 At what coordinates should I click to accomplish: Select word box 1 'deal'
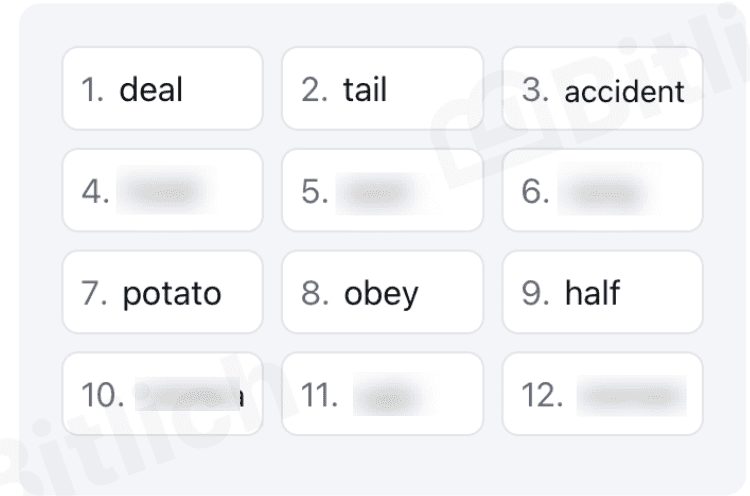coord(163,88)
